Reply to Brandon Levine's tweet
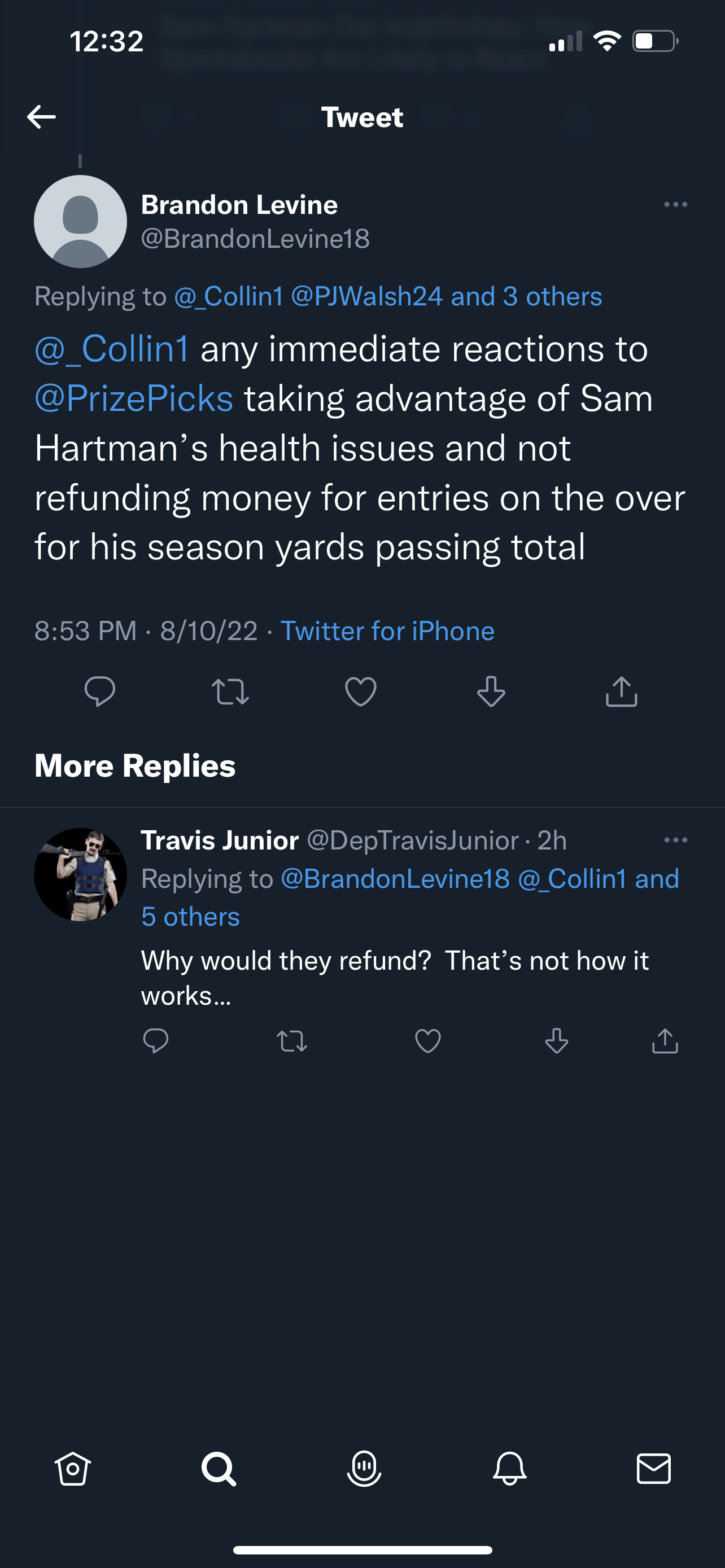This screenshot has height=1568, width=725. [x=100, y=691]
